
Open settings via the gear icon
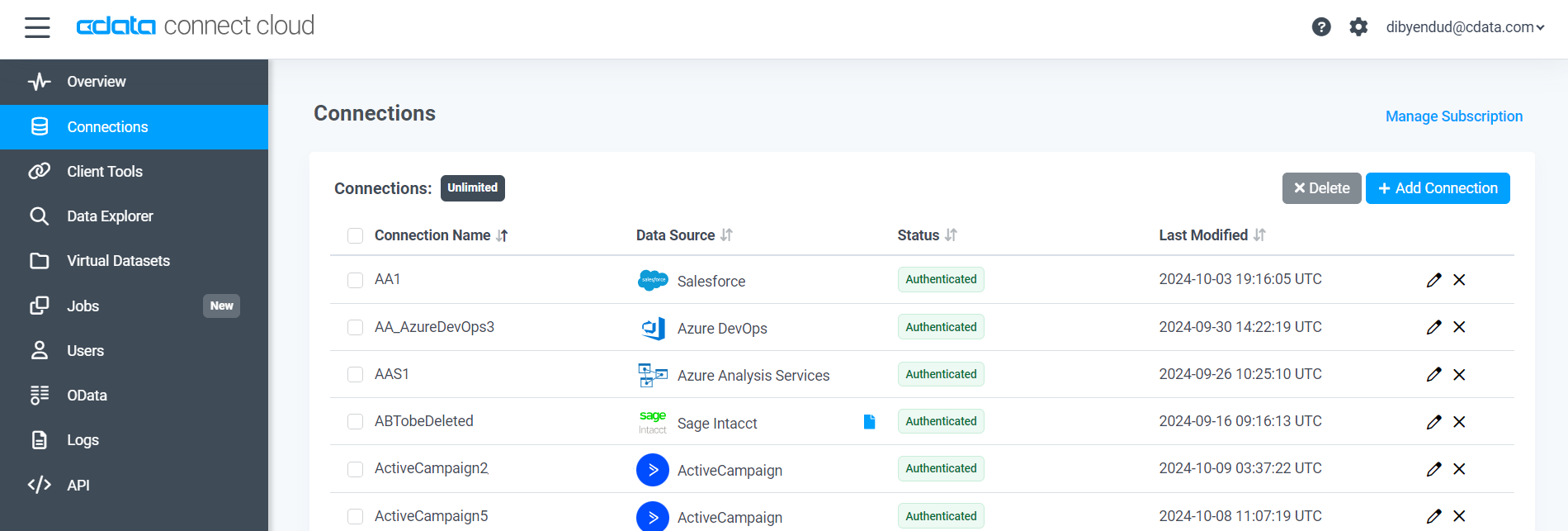pos(1358,27)
